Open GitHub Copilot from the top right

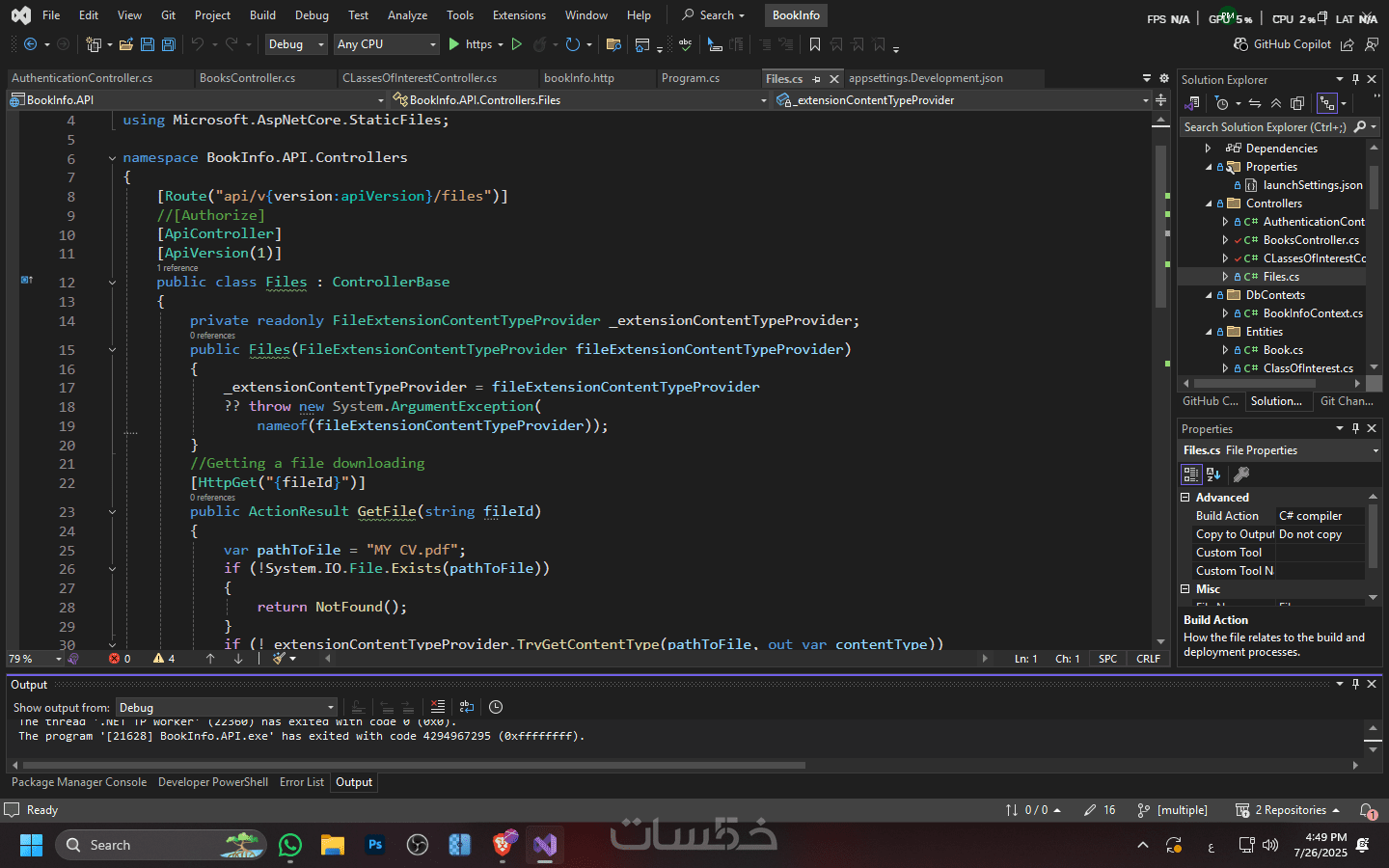coord(1283,44)
